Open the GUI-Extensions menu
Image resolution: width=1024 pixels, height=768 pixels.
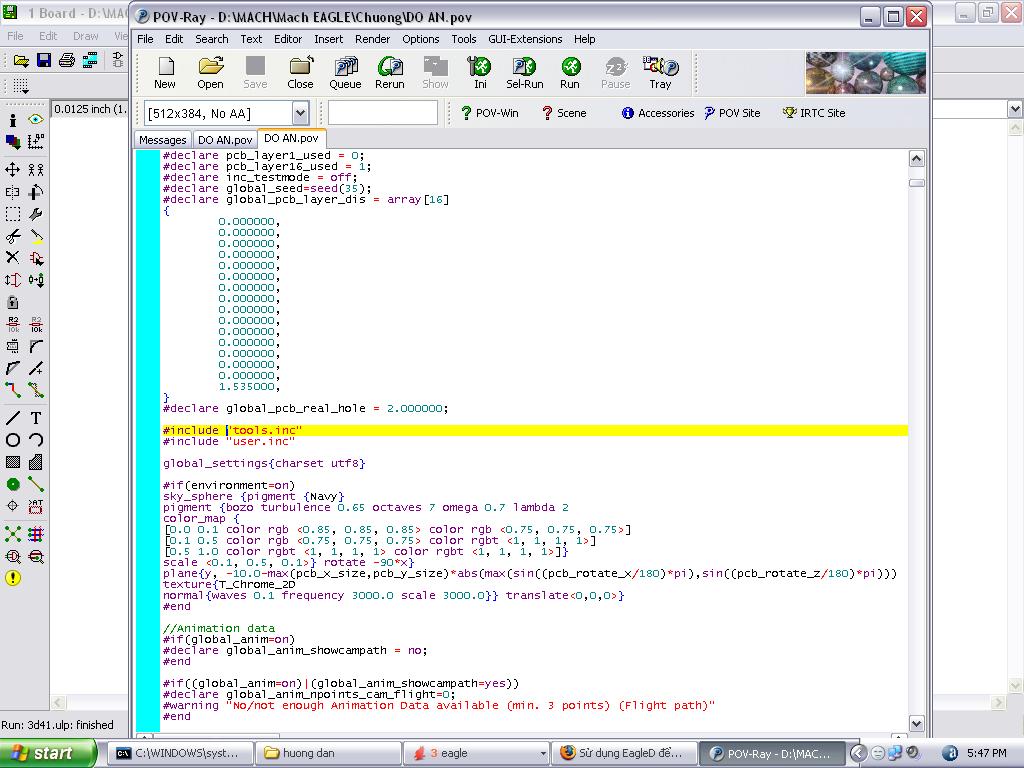coord(525,39)
